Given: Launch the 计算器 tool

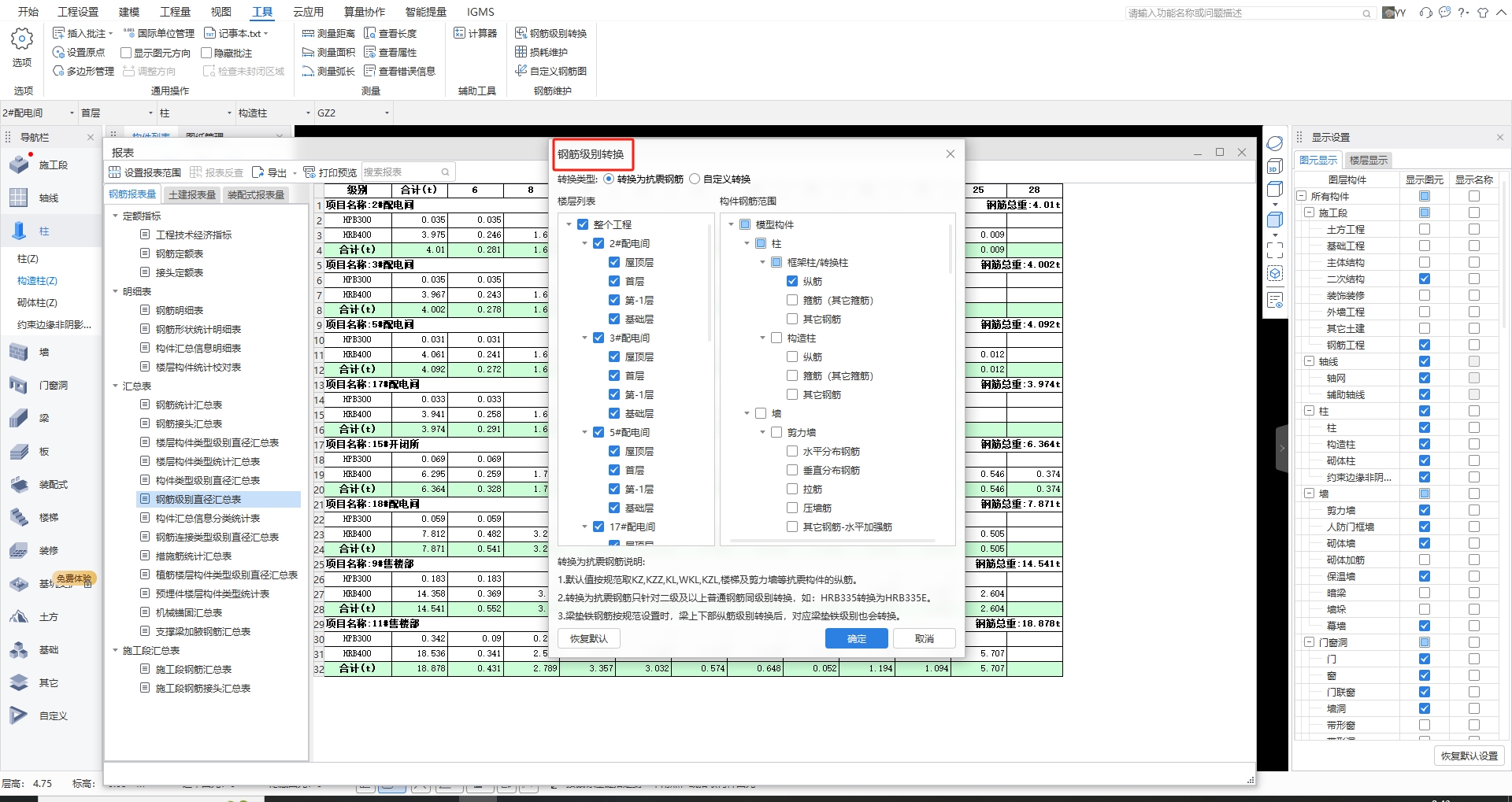Looking at the screenshot, I should point(476,33).
